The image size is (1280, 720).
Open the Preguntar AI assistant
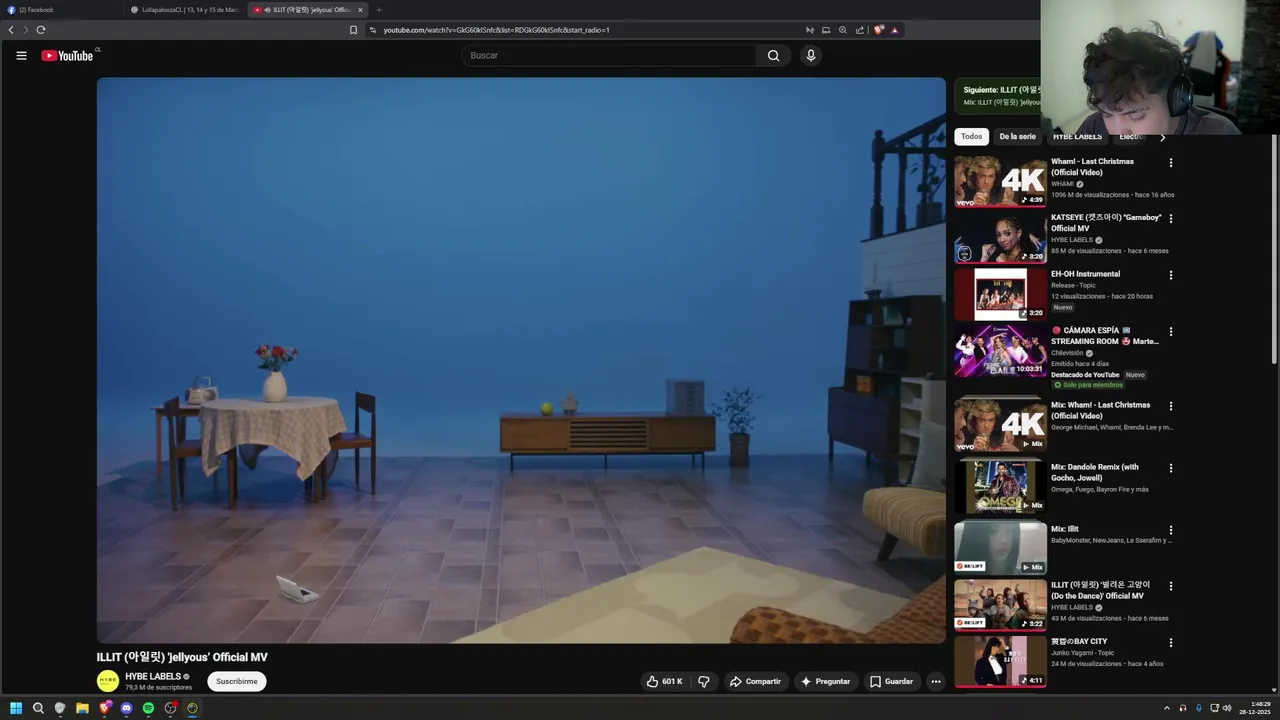click(825, 681)
